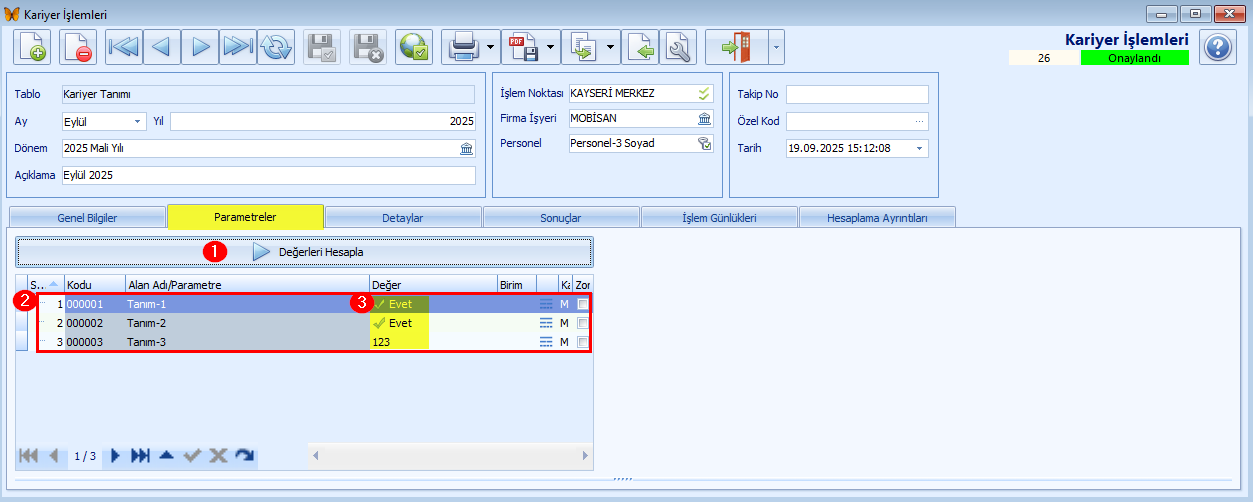The height and width of the screenshot is (502, 1253).
Task: Toggle the Zor checkbox for Tanım-1 row
Action: 583,304
